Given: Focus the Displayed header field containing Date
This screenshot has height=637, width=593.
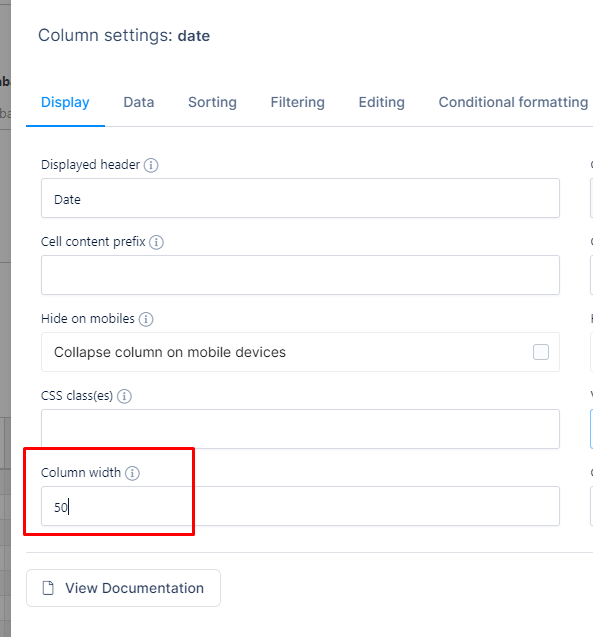Looking at the screenshot, I should coord(300,198).
